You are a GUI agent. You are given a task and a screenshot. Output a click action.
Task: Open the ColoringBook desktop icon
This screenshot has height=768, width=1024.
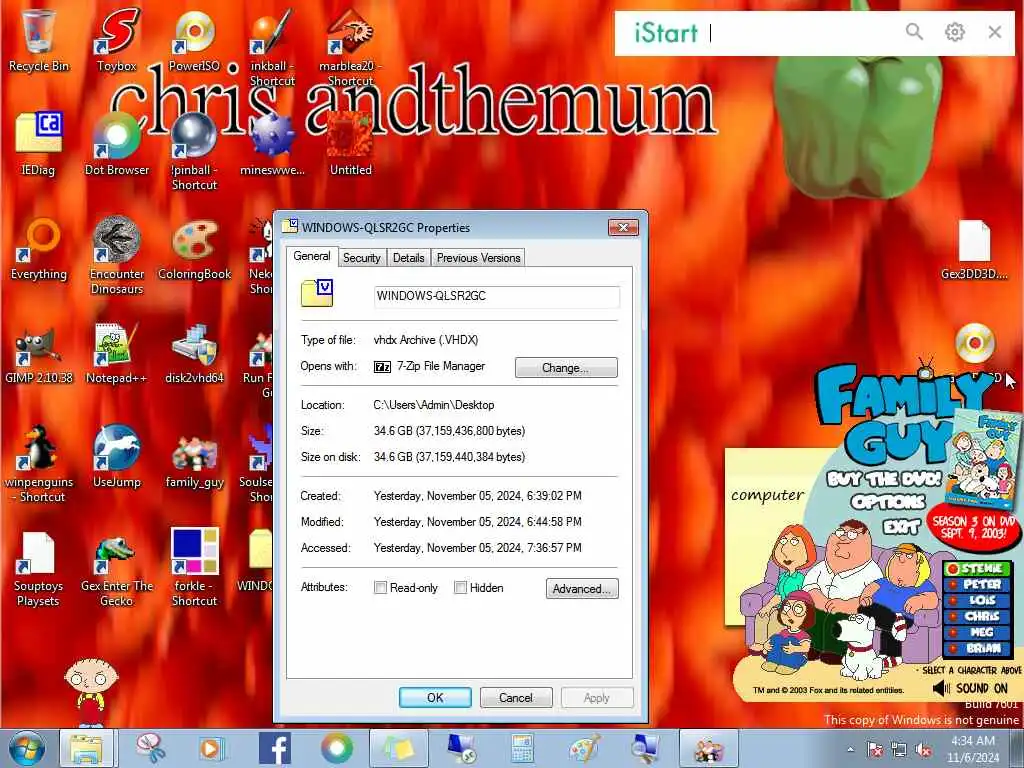[195, 249]
